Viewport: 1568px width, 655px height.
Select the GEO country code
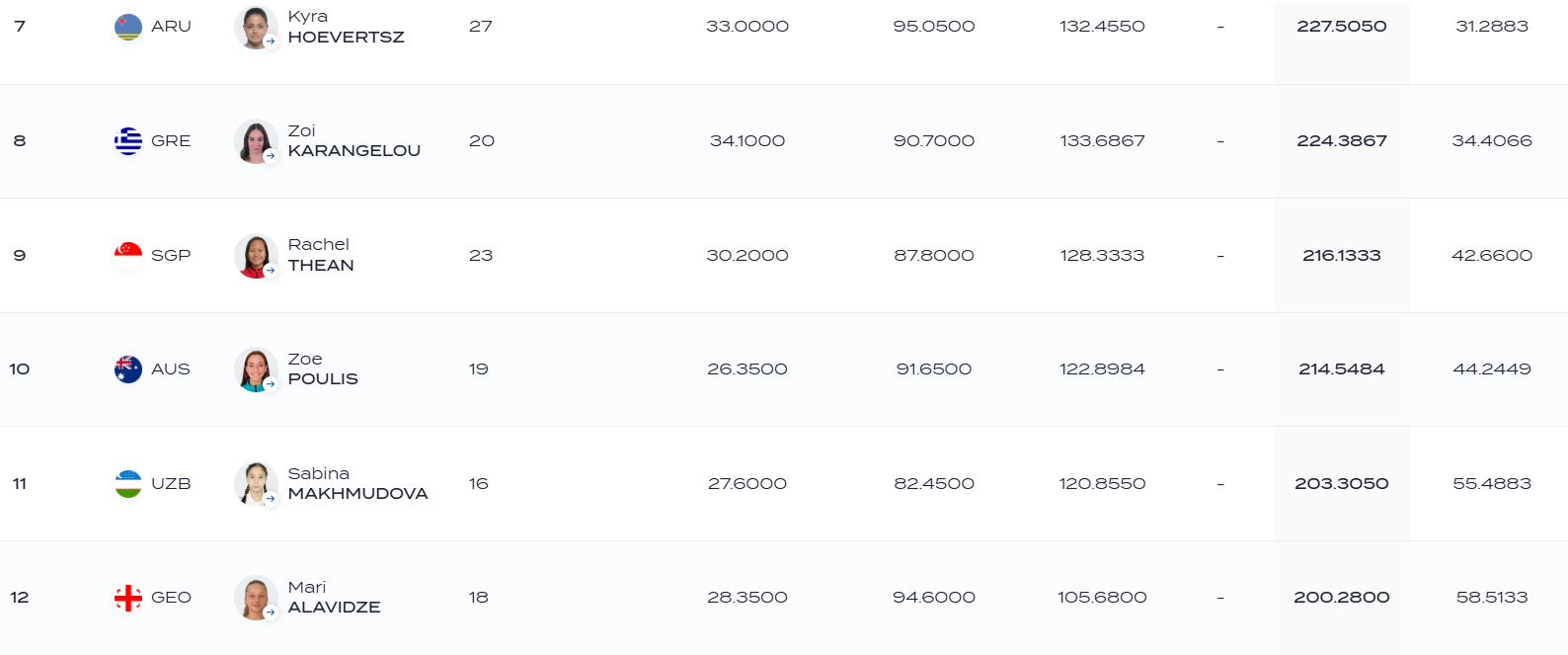click(x=171, y=598)
